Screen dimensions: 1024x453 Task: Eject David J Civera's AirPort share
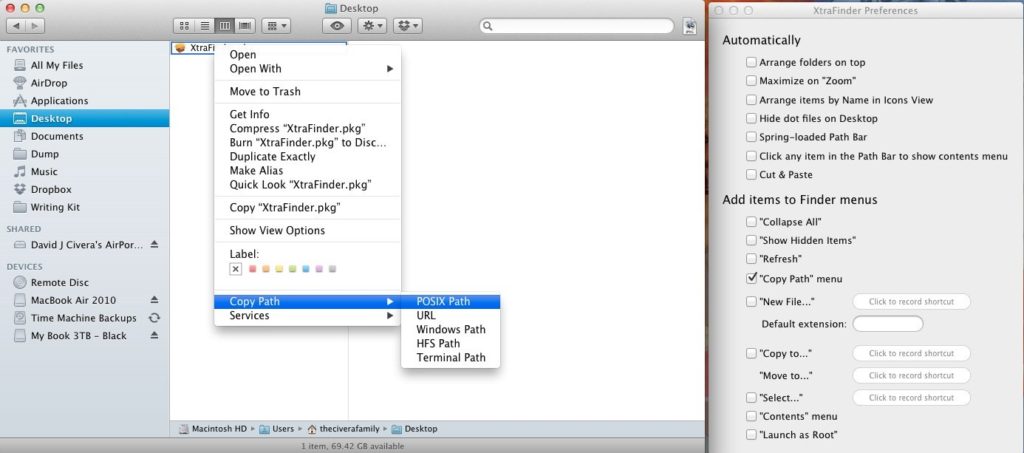coord(154,245)
